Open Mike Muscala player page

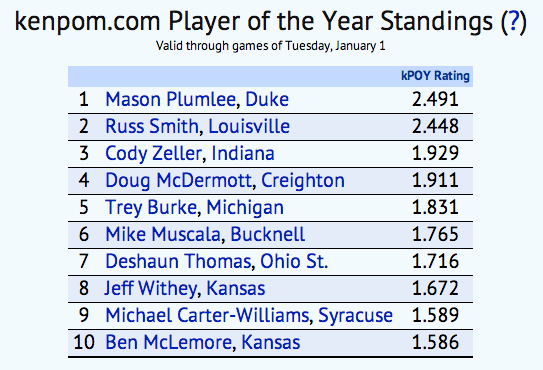[163, 235]
